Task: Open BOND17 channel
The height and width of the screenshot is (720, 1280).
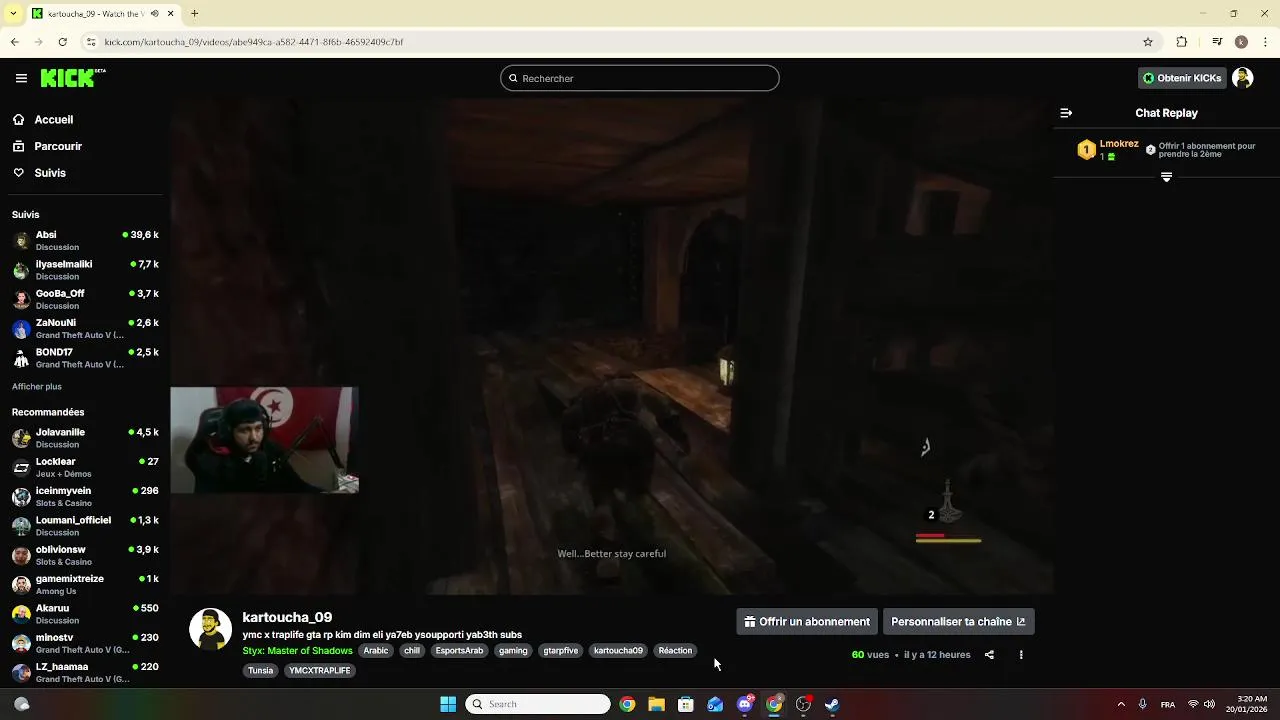Action: coord(85,358)
